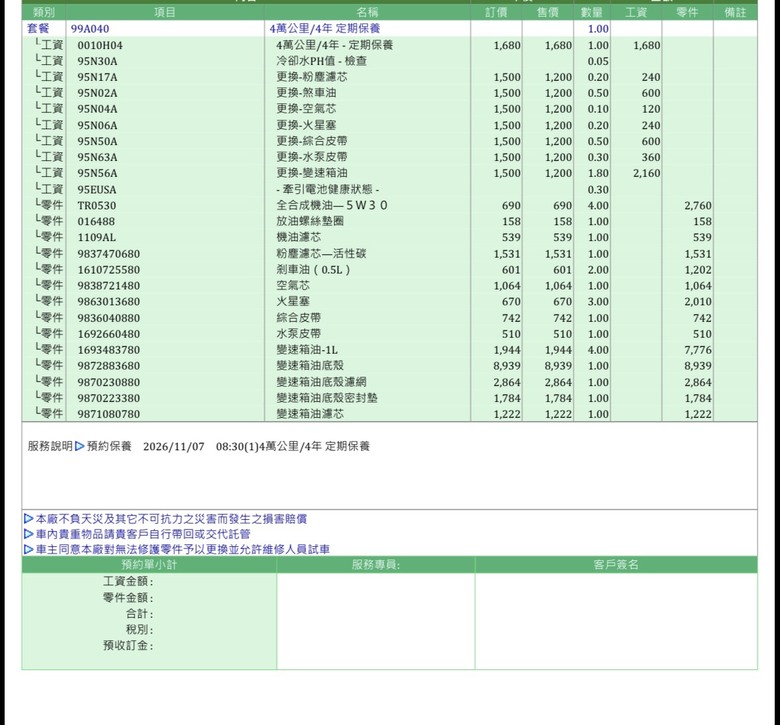Click the 售價 column header

tap(548, 12)
